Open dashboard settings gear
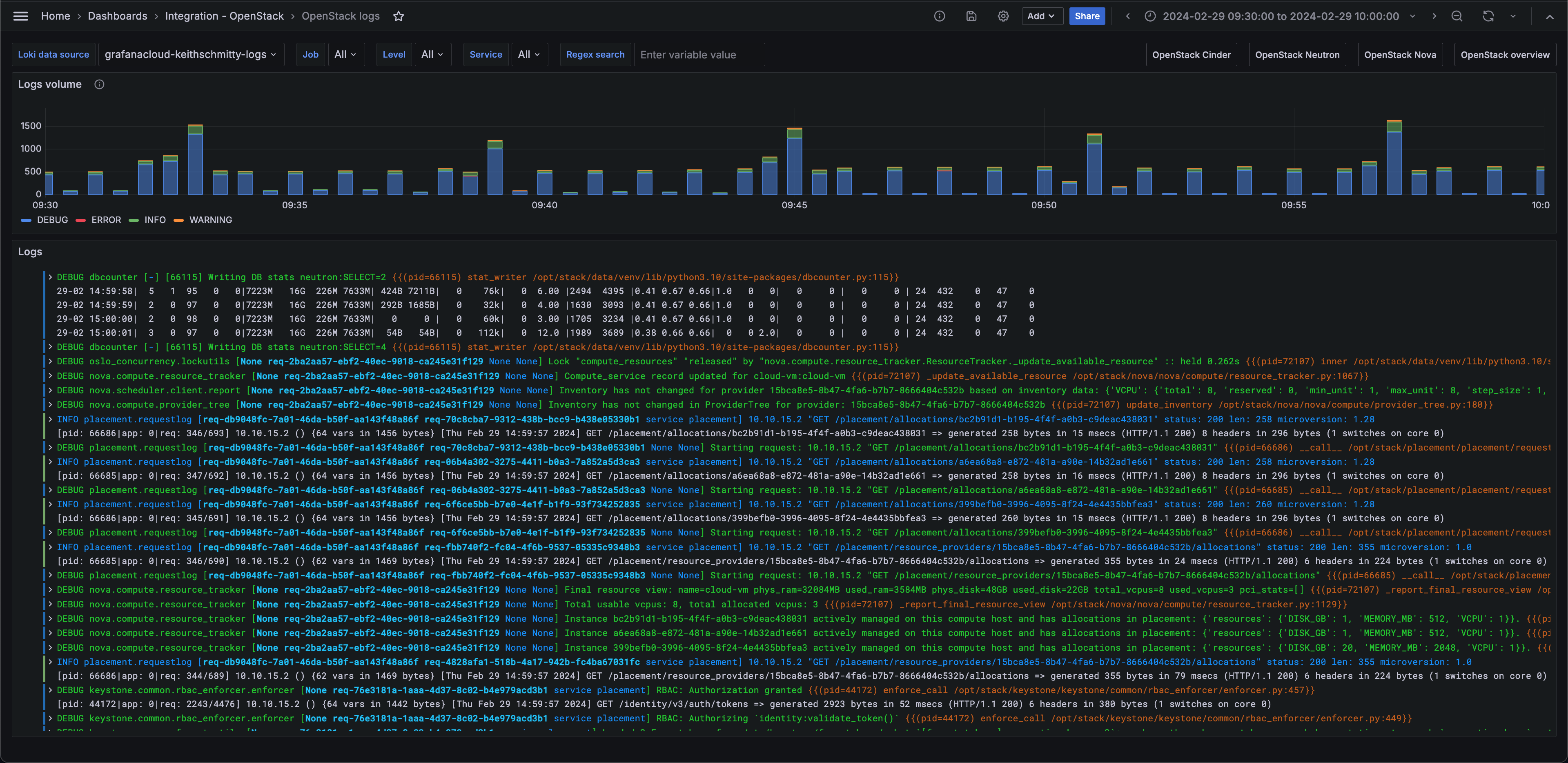The image size is (1568, 763). point(1002,16)
